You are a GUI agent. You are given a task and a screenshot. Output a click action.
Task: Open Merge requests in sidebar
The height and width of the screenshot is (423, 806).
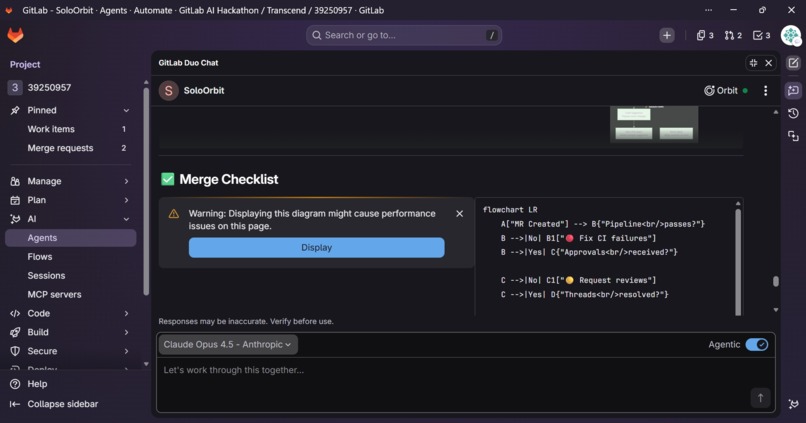point(70,148)
